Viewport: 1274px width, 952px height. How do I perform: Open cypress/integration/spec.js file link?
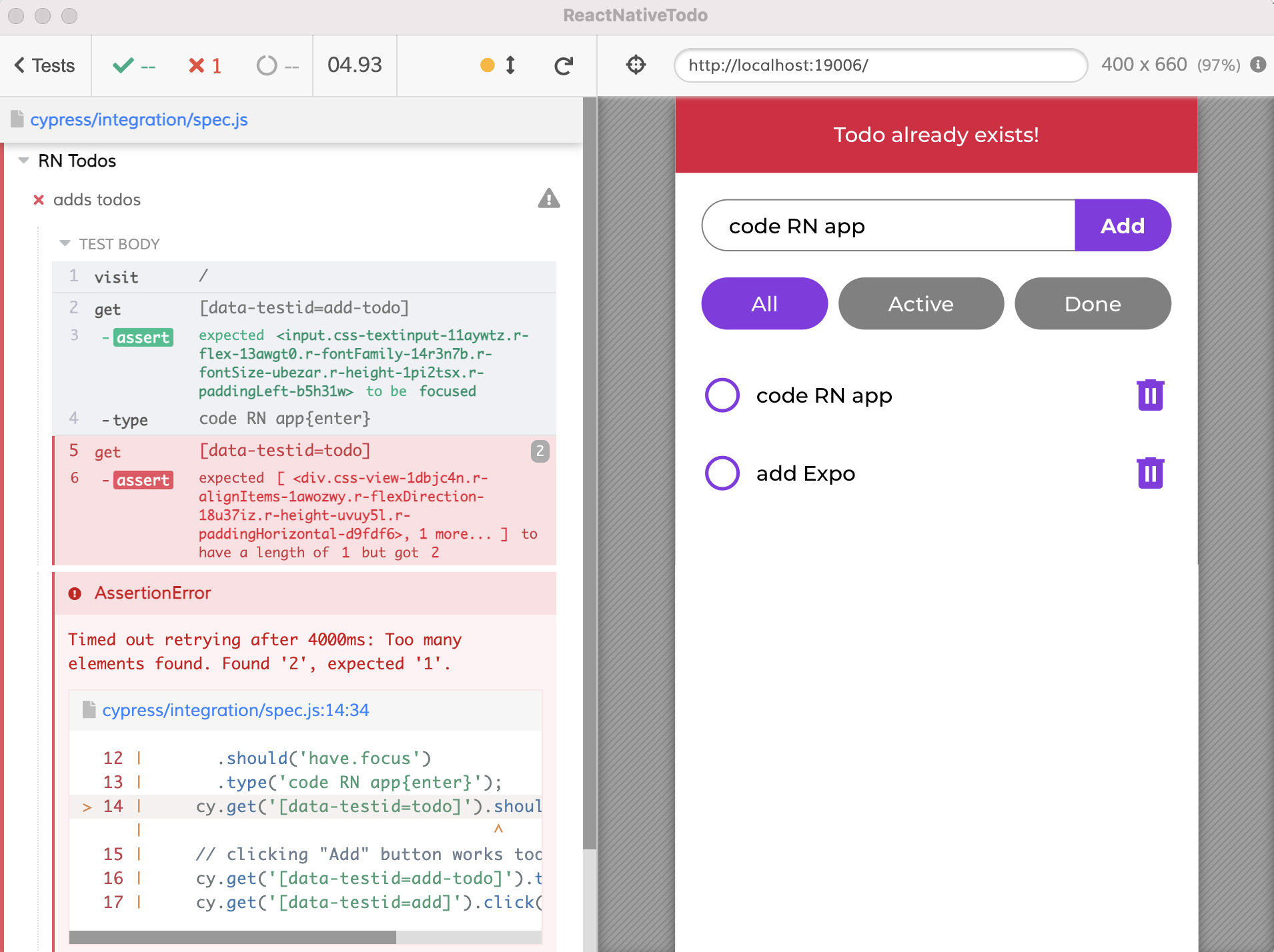click(139, 119)
